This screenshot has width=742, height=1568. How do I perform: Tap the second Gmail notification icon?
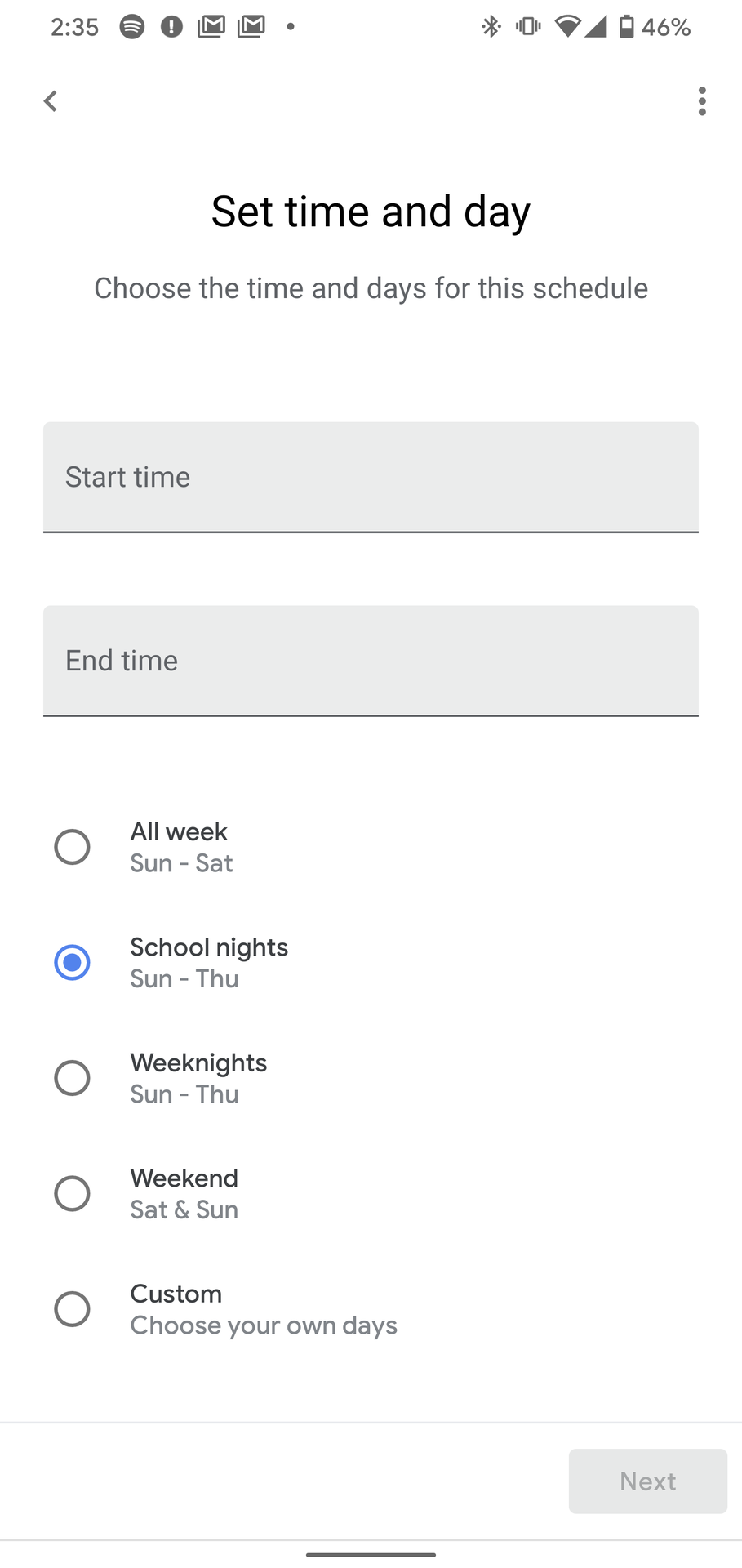(x=251, y=27)
